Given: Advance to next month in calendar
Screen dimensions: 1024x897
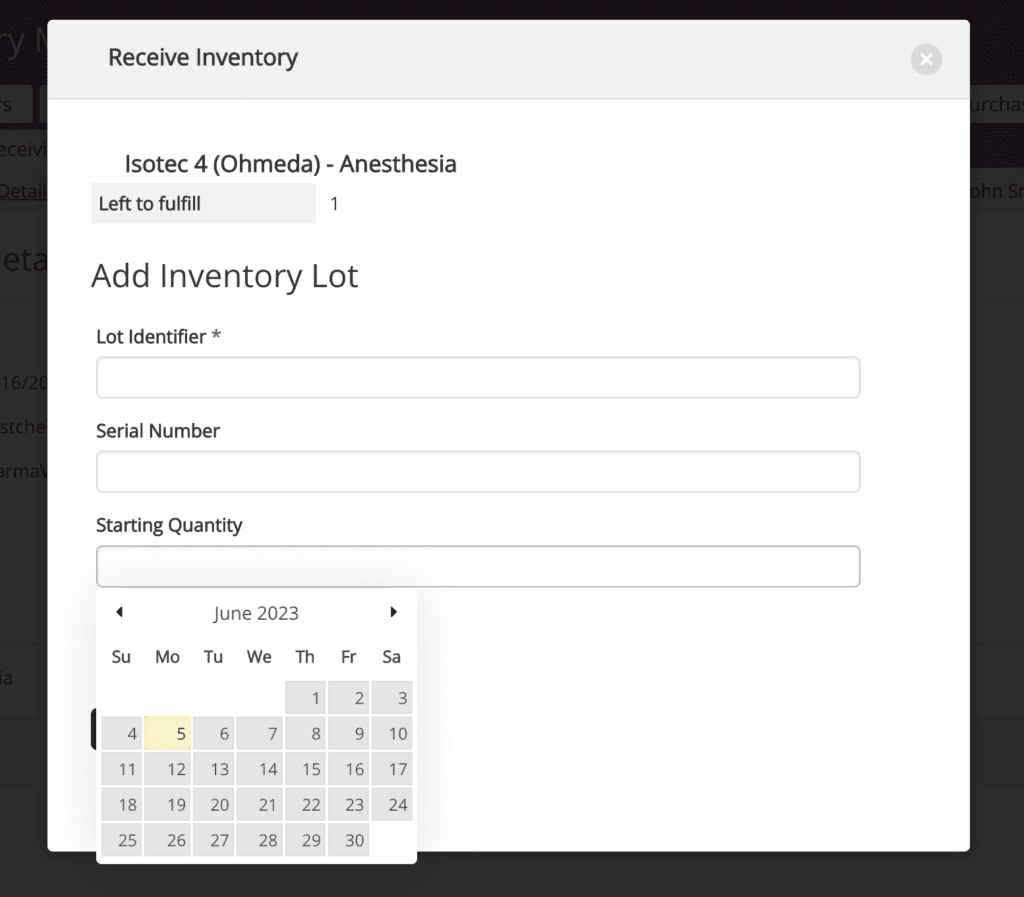Looking at the screenshot, I should [x=393, y=612].
